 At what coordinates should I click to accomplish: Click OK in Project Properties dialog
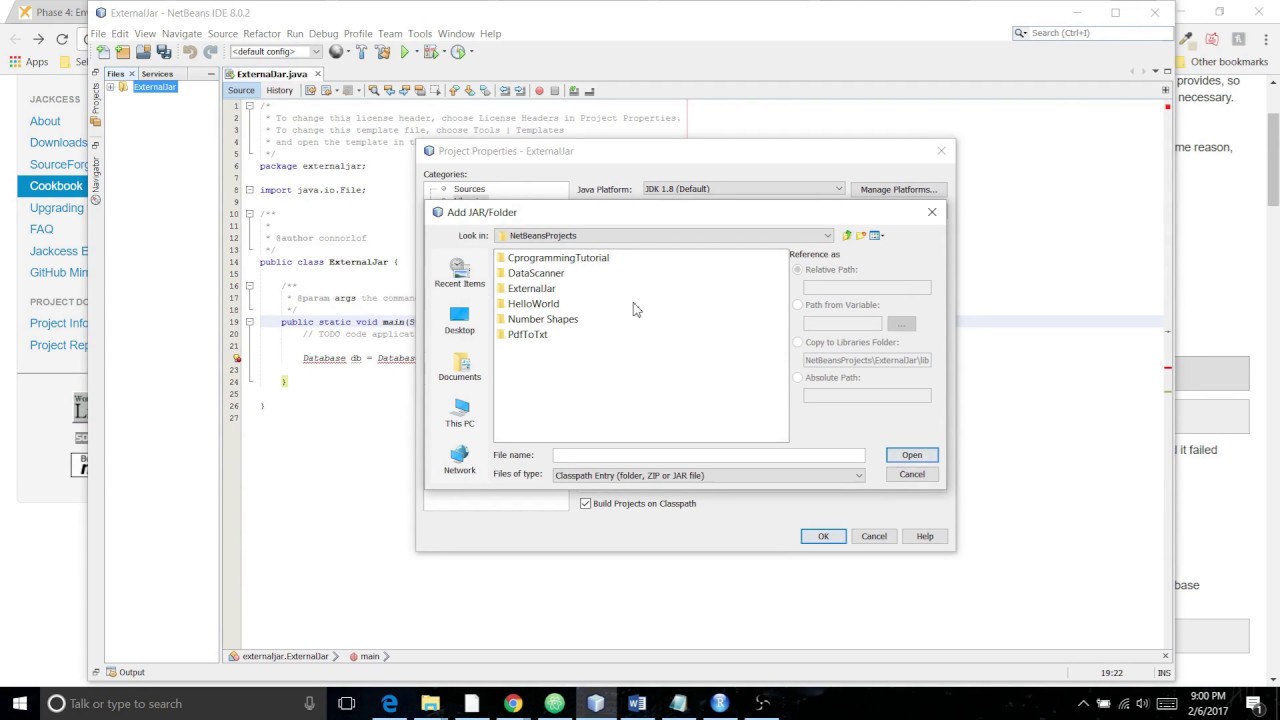point(823,536)
